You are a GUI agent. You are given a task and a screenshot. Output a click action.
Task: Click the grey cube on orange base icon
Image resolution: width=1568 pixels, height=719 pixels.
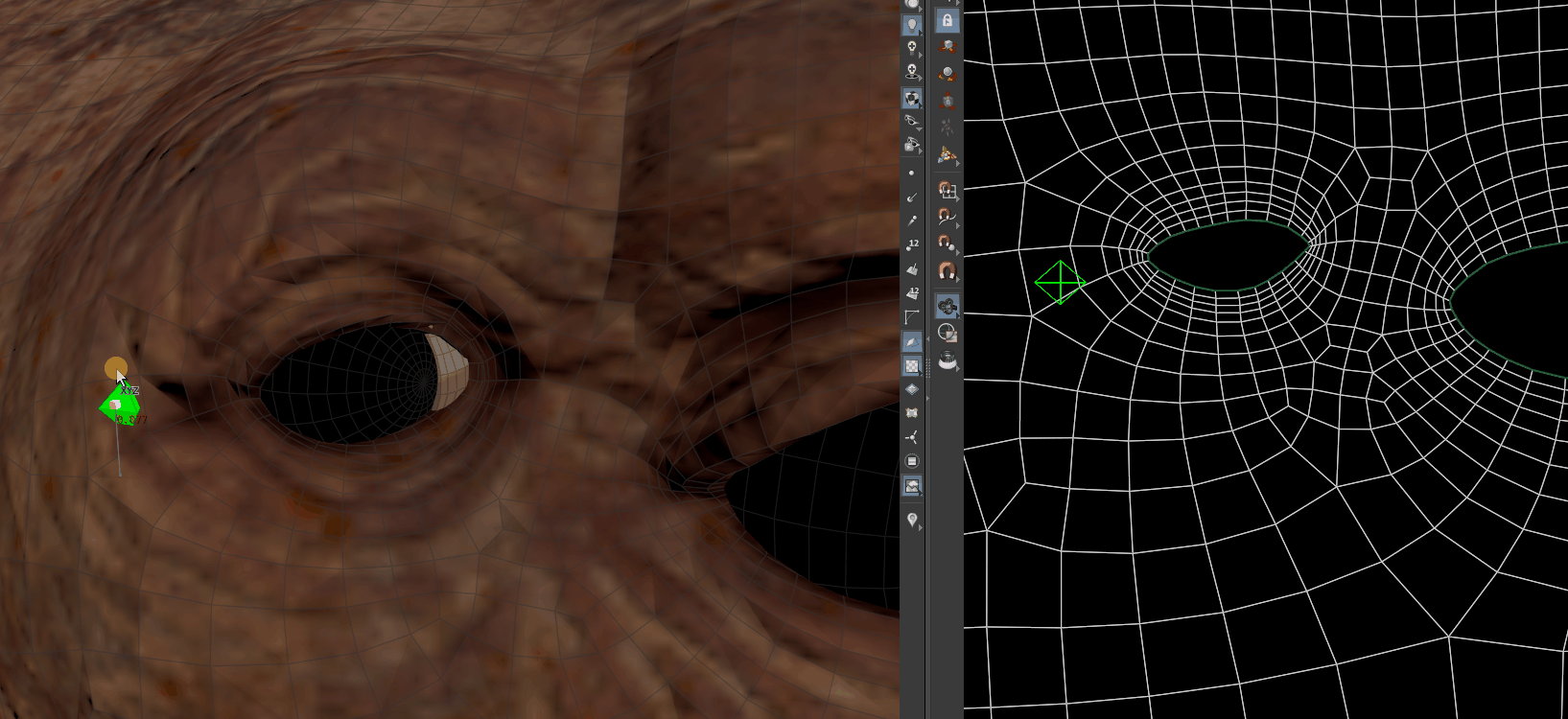[948, 47]
